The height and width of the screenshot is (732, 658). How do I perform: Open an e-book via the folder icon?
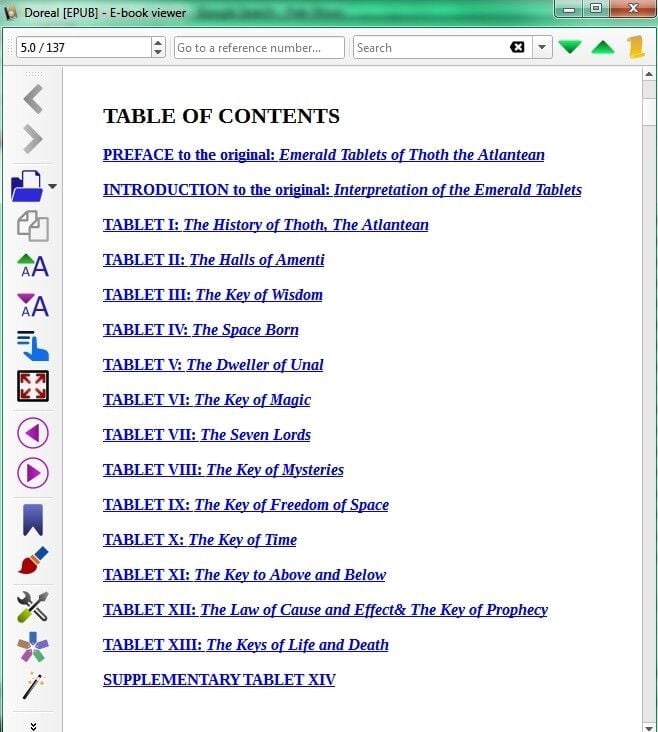pos(28,186)
